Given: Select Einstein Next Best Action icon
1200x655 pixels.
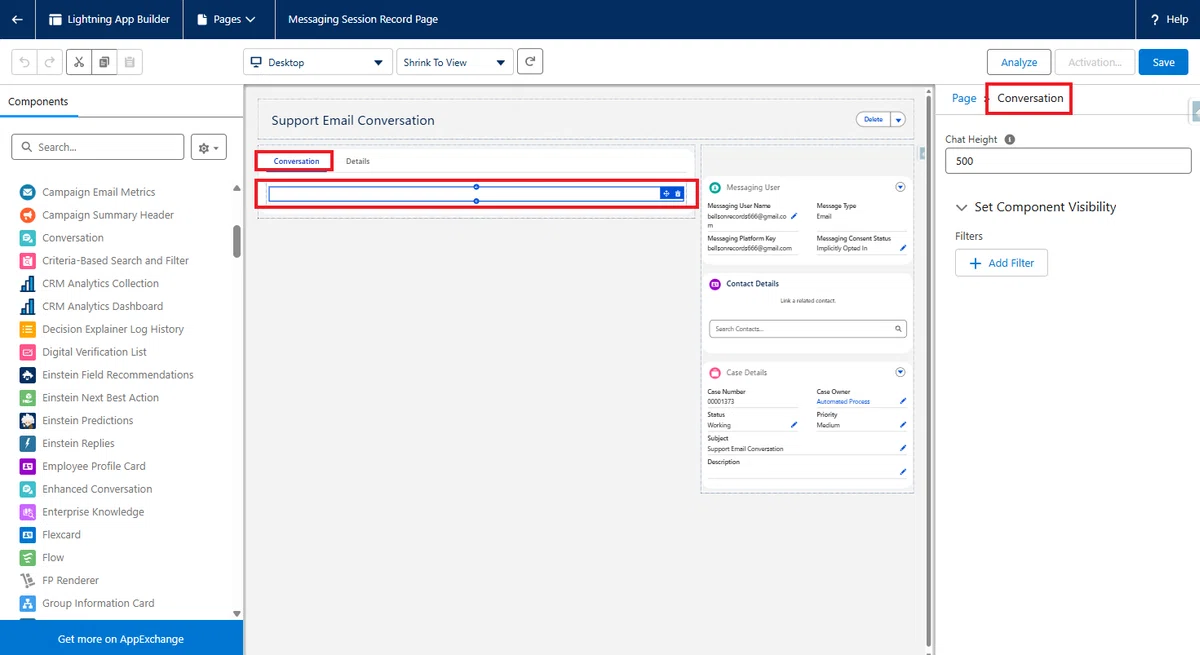Looking at the screenshot, I should pyautogui.click(x=27, y=397).
